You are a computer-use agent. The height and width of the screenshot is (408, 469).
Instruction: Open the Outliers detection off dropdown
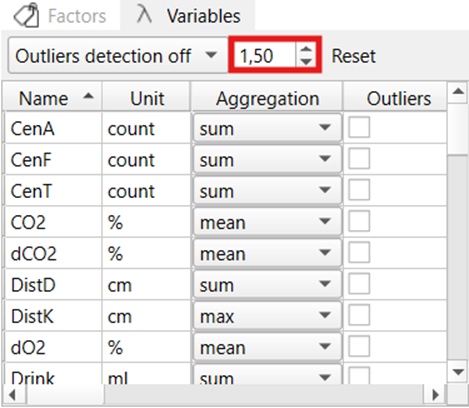(x=118, y=55)
